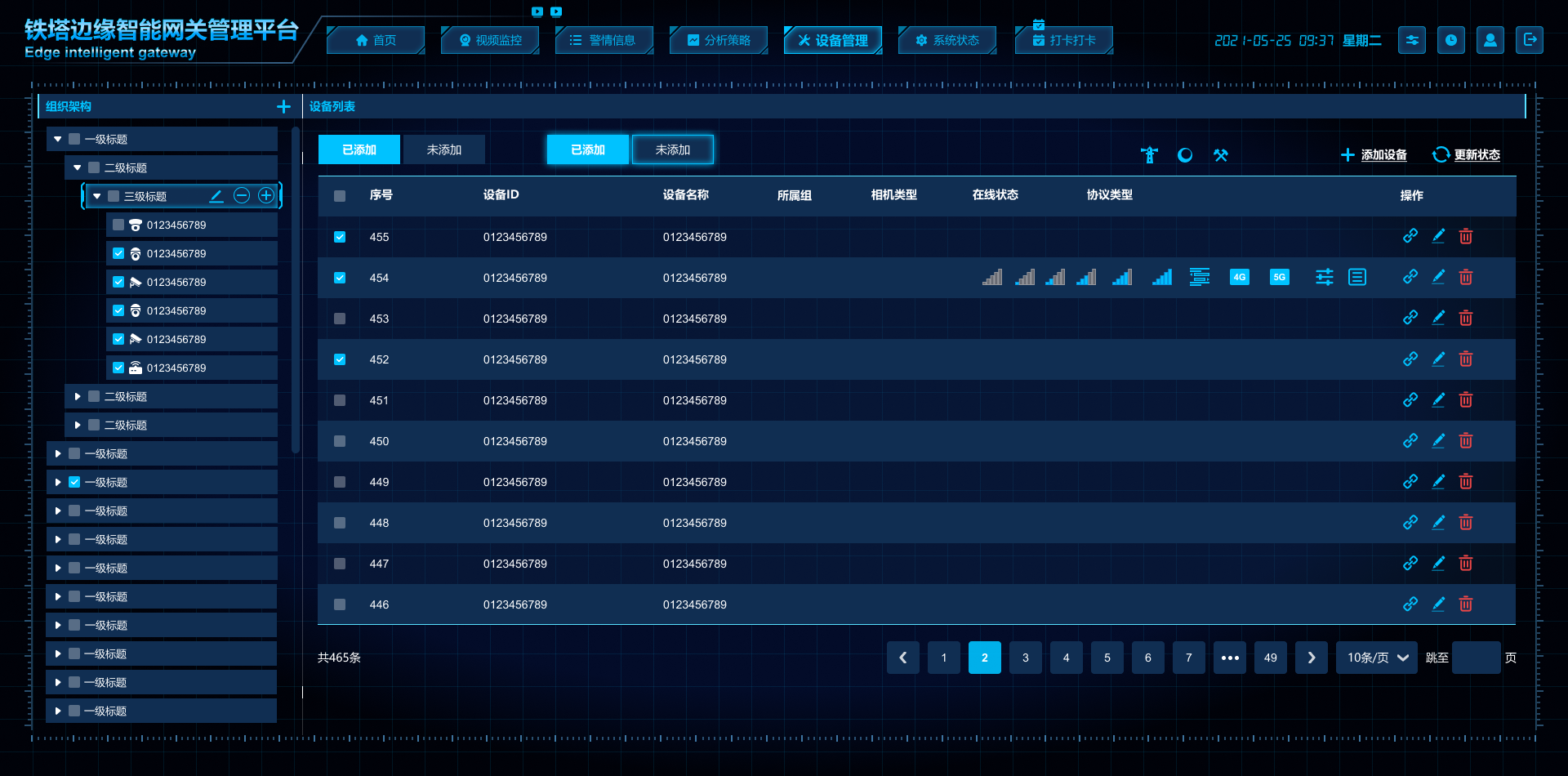Uncheck the checkbox for row 455

[x=340, y=237]
